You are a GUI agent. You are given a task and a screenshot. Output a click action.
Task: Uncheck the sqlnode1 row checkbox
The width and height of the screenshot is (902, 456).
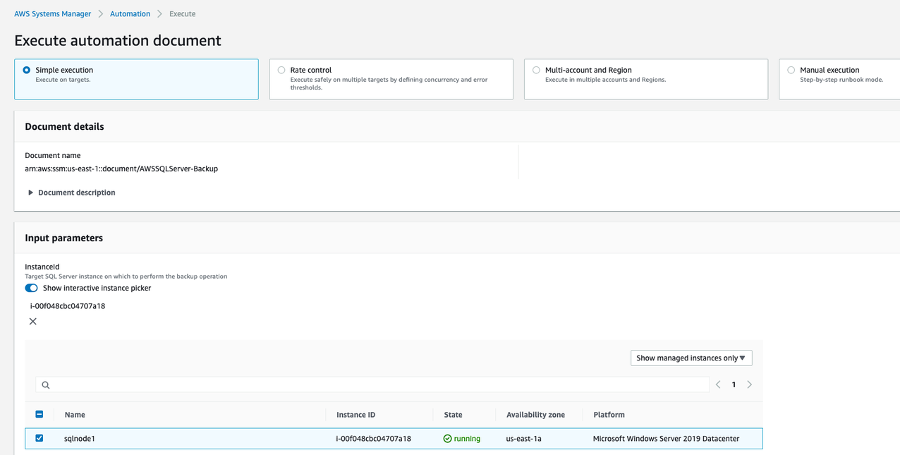[x=39, y=438]
